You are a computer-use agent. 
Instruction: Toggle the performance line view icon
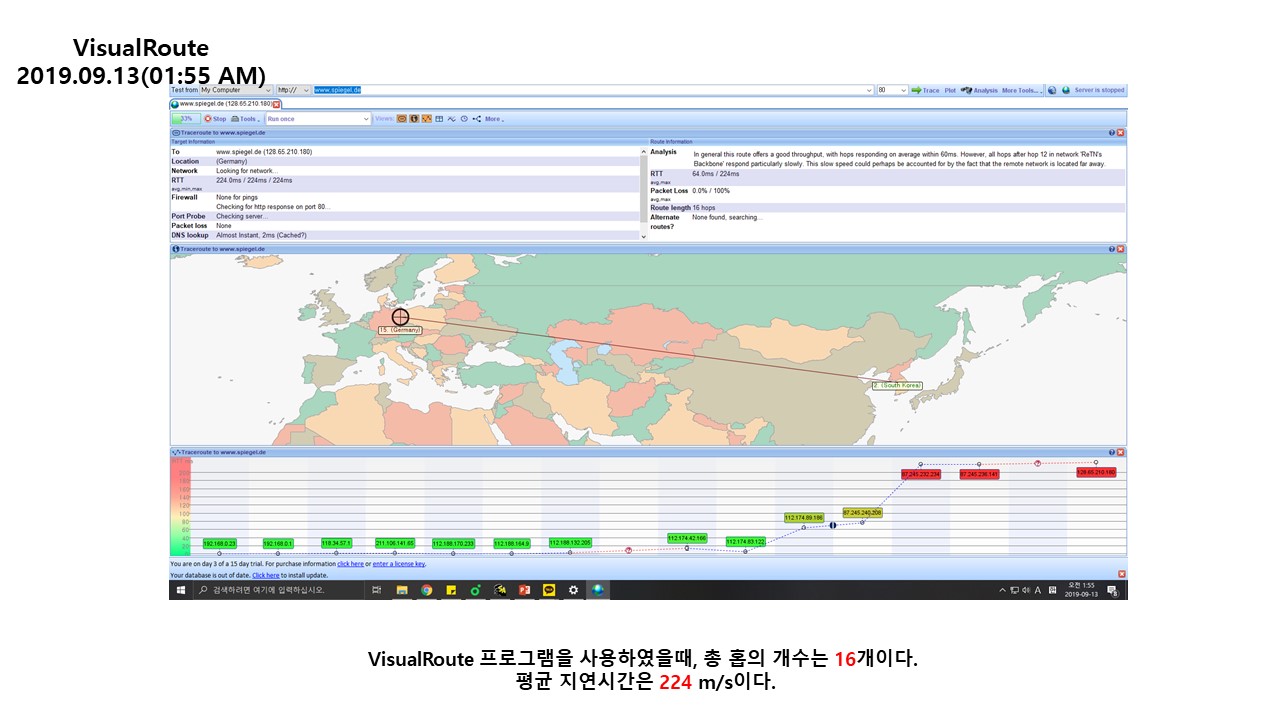pyautogui.click(x=452, y=119)
